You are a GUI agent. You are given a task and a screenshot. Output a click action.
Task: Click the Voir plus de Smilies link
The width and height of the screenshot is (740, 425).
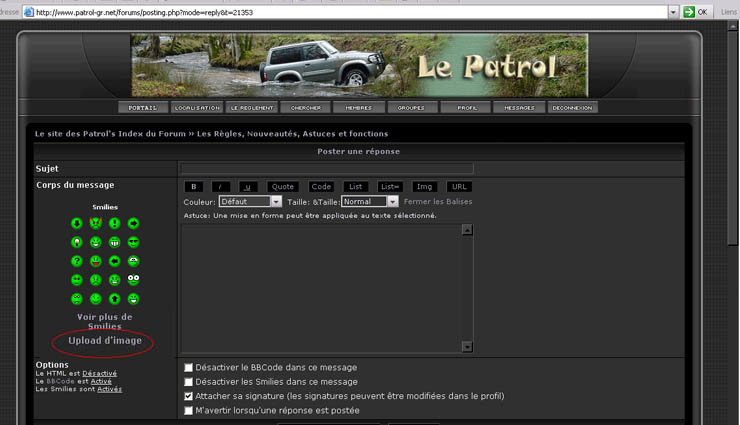(x=105, y=321)
